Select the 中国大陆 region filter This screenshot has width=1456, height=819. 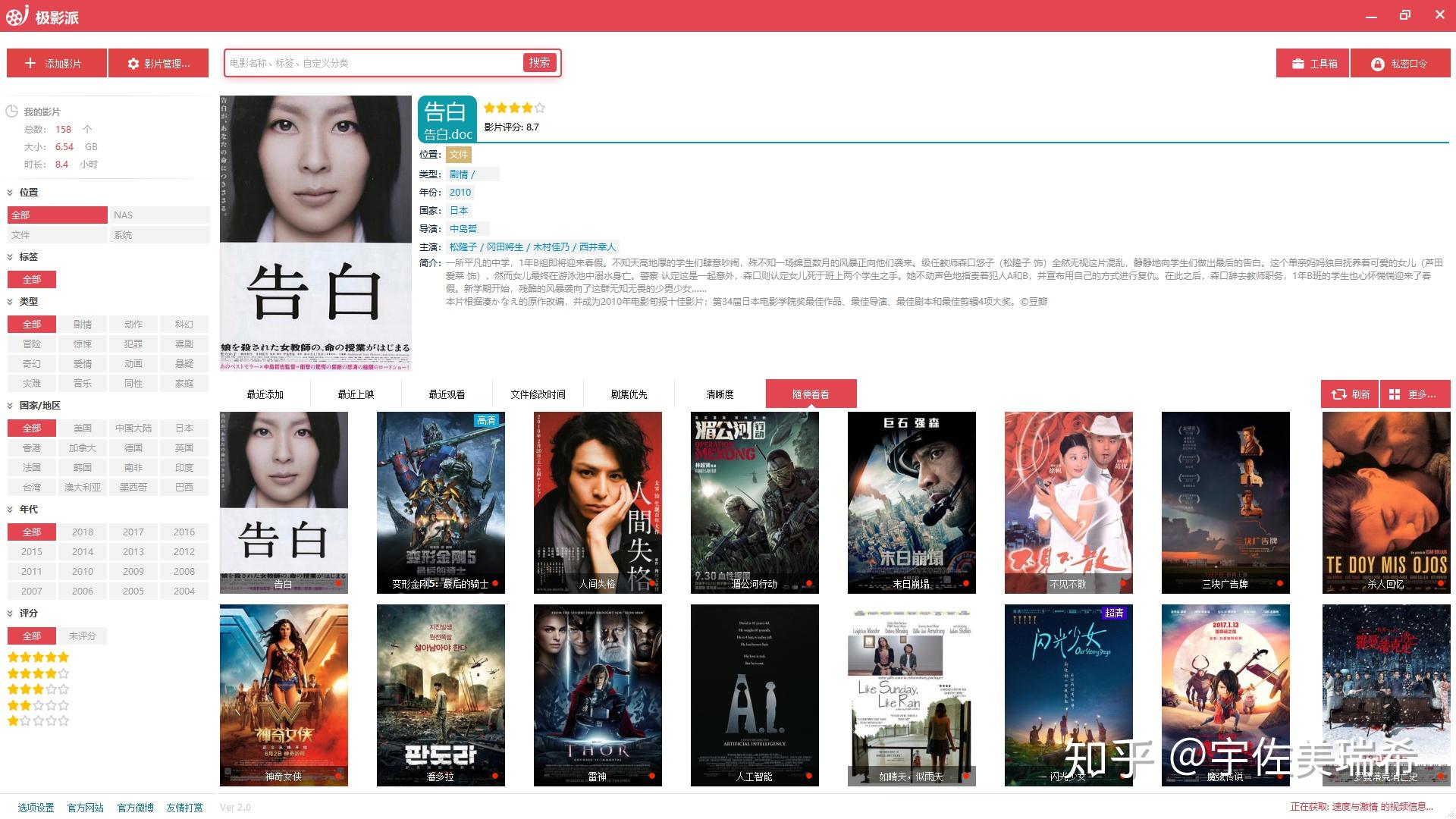(x=133, y=428)
